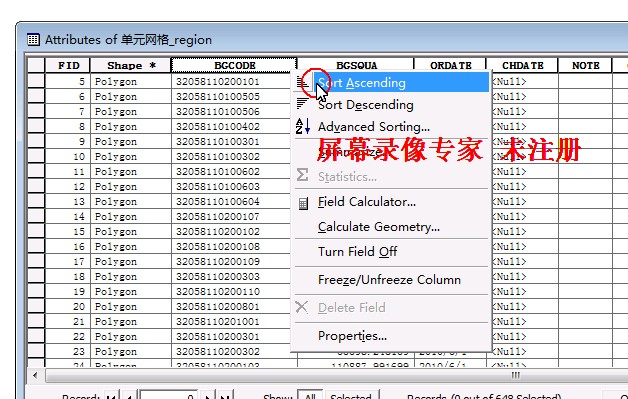The width and height of the screenshot is (628, 399).
Task: Click the Advanced Sorting A-Z icon
Action: click(303, 126)
